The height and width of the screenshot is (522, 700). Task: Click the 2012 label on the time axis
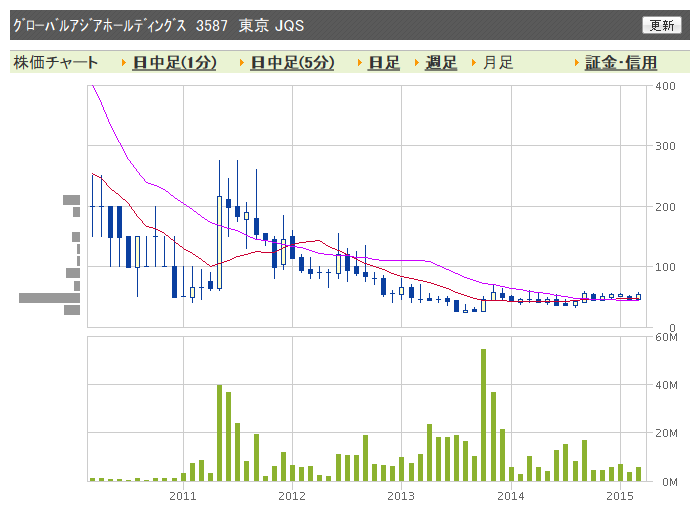tap(292, 496)
